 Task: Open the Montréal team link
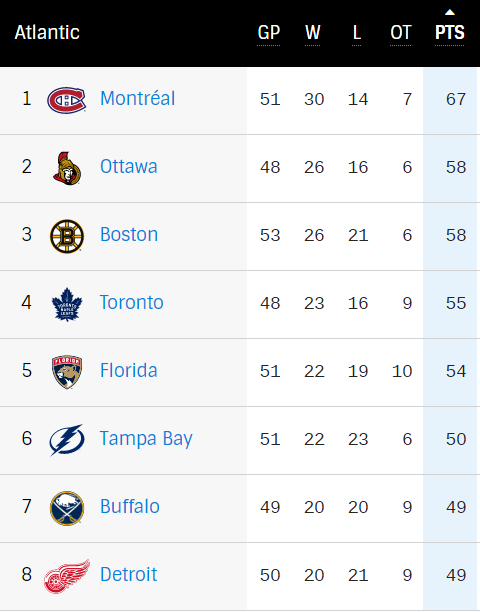[137, 98]
